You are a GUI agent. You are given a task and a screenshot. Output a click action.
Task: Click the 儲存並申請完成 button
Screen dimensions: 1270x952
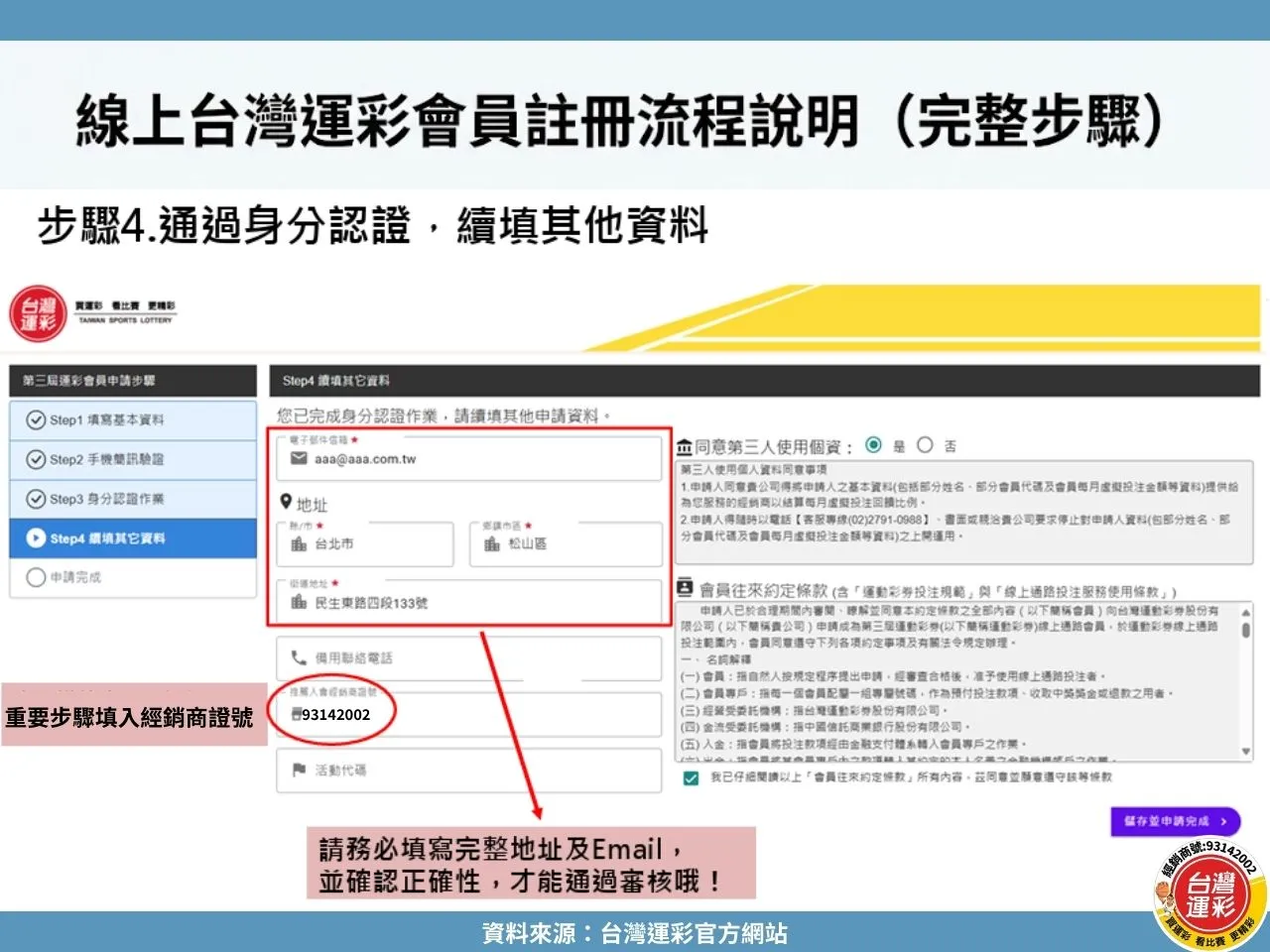1175,821
